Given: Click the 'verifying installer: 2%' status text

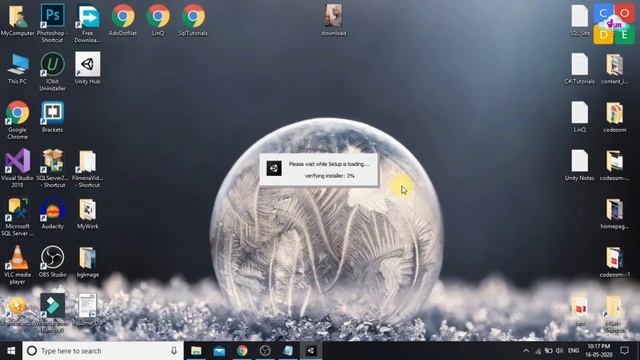Looking at the screenshot, I should [329, 176].
